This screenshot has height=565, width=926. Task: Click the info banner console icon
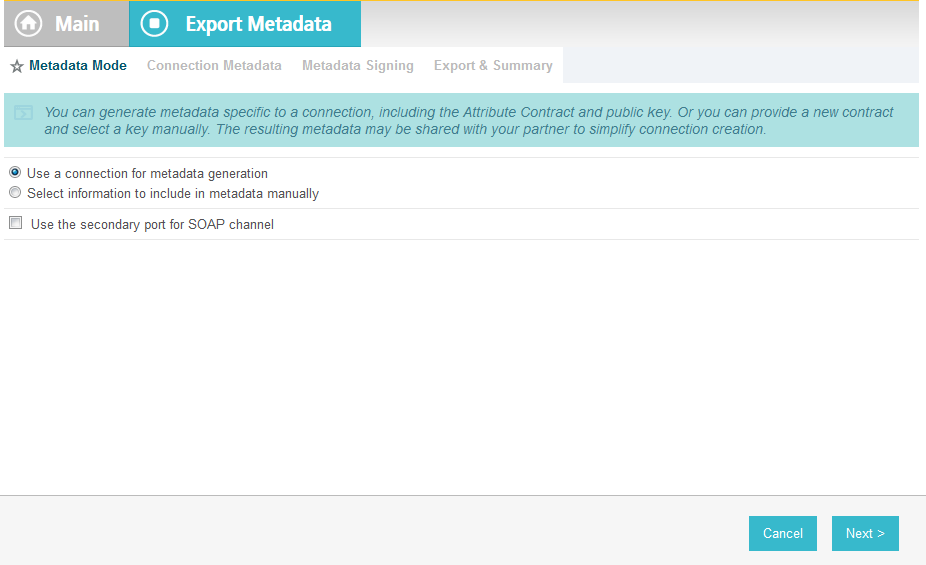[24, 112]
